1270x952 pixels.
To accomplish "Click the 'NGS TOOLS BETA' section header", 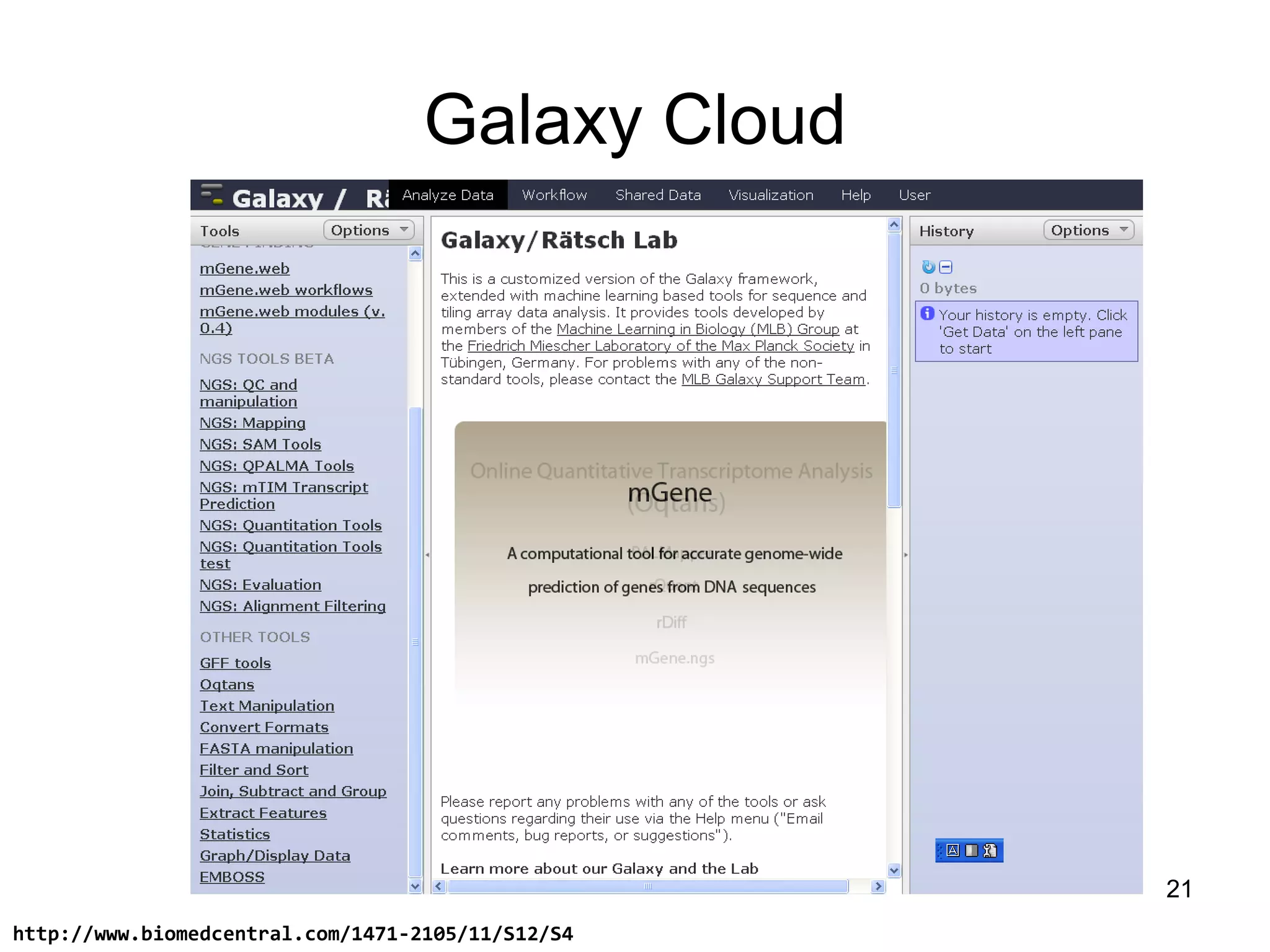I will click(x=267, y=359).
